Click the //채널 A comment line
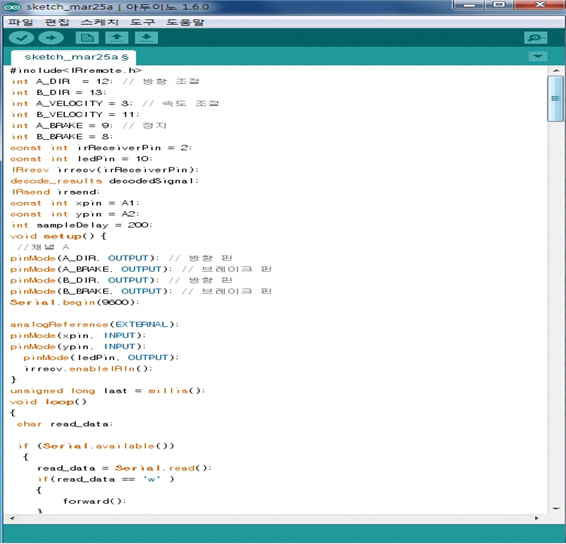 coord(43,247)
